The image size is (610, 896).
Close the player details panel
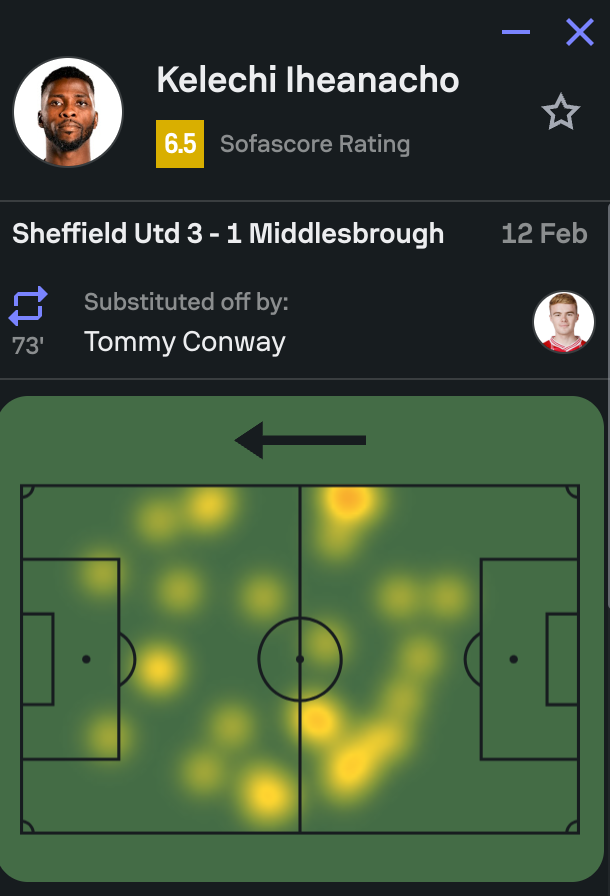coord(580,33)
